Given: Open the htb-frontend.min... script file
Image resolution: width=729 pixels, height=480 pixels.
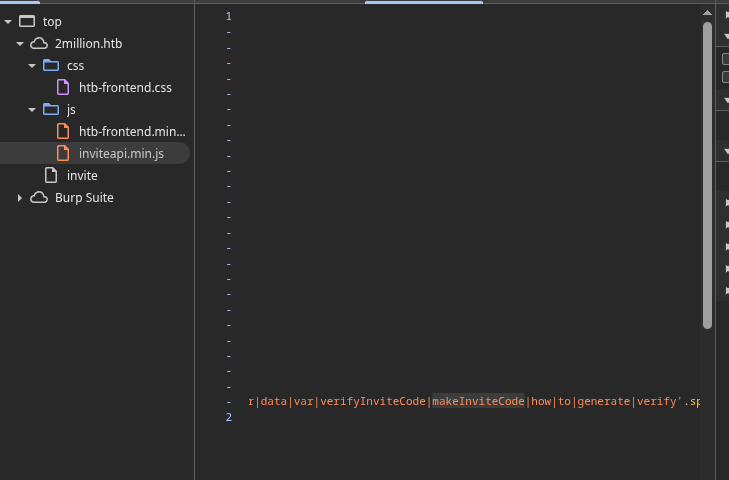Looking at the screenshot, I should [x=132, y=132].
